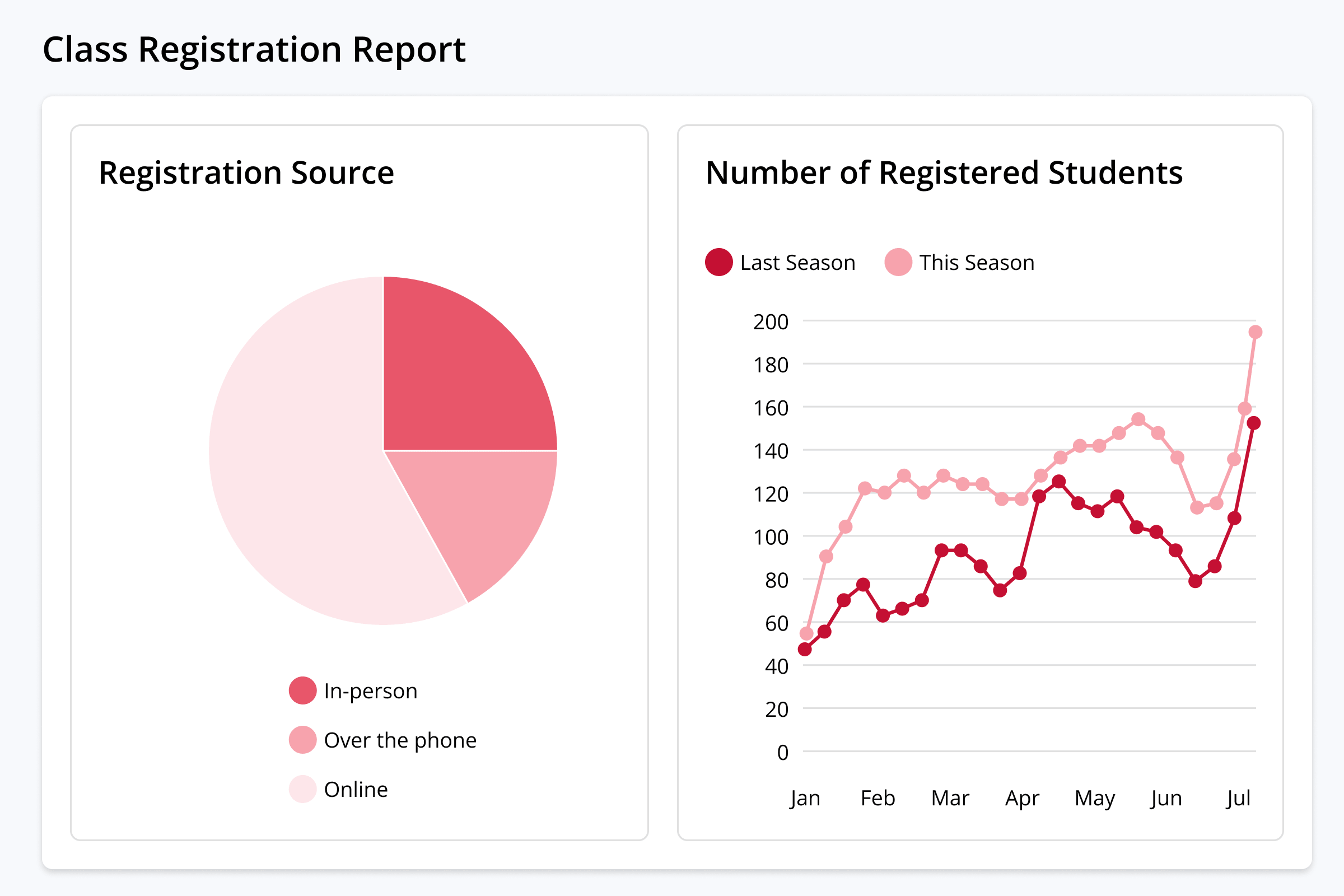1344x896 pixels.
Task: Click the Jan axis label
Action: [805, 799]
